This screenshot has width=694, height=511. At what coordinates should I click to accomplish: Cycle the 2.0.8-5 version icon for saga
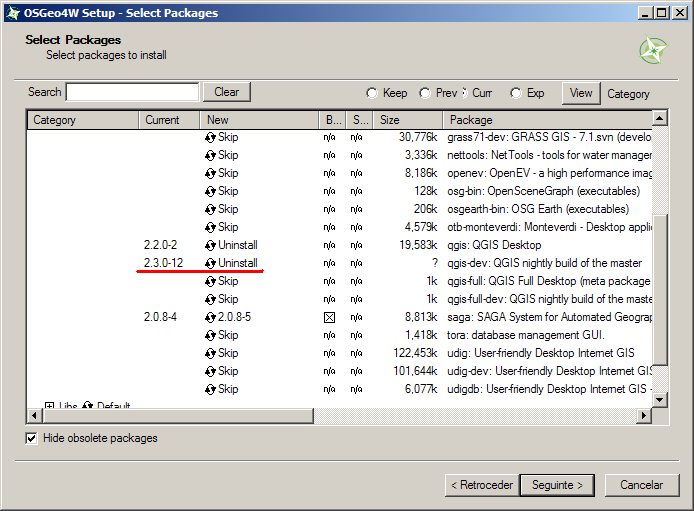(x=210, y=318)
